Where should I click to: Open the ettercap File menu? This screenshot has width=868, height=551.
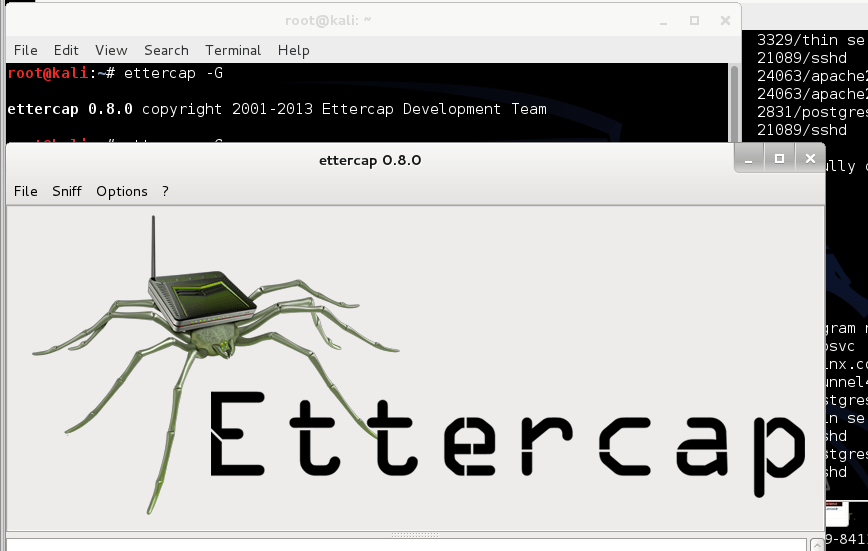click(25, 191)
